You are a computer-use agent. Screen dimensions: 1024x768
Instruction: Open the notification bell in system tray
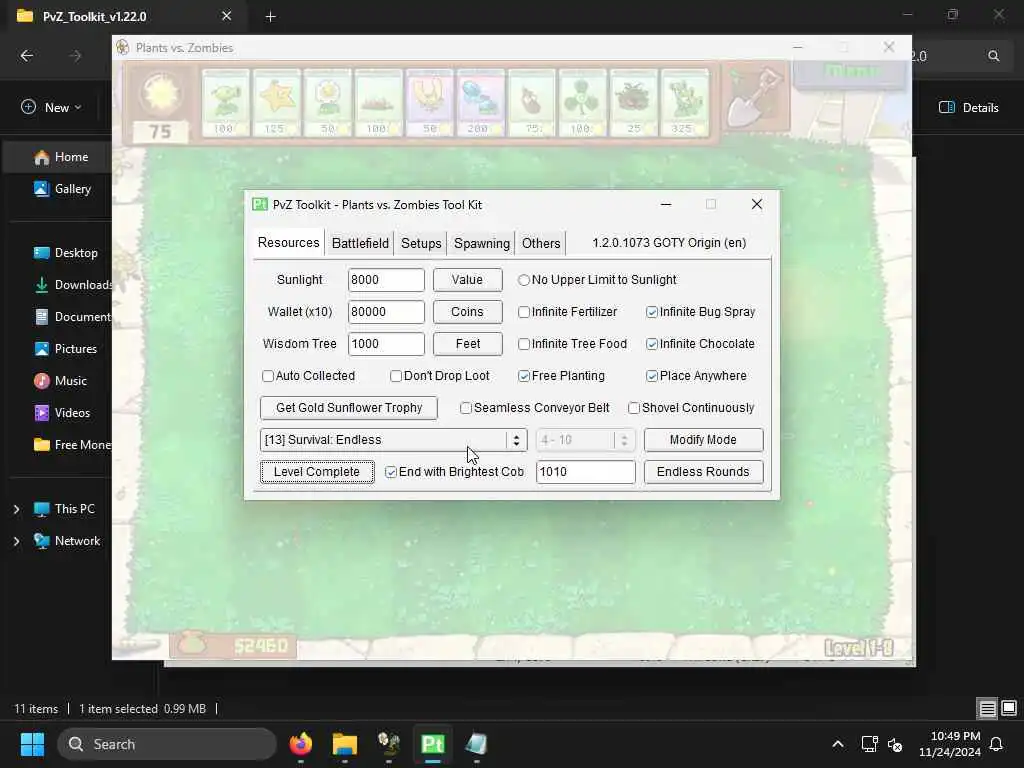tap(996, 744)
